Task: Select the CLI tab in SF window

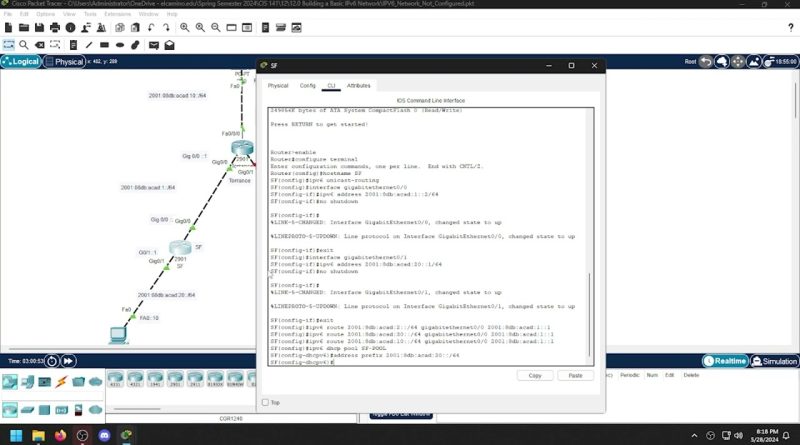Action: (331, 85)
